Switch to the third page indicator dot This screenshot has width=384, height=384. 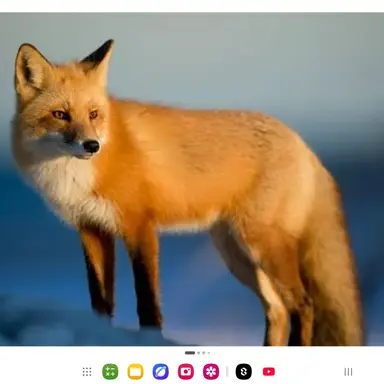pos(204,353)
